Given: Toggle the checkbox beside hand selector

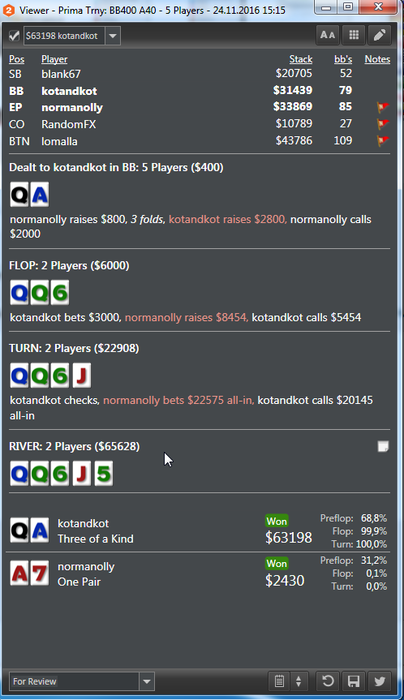Looking at the screenshot, I should (x=14, y=36).
